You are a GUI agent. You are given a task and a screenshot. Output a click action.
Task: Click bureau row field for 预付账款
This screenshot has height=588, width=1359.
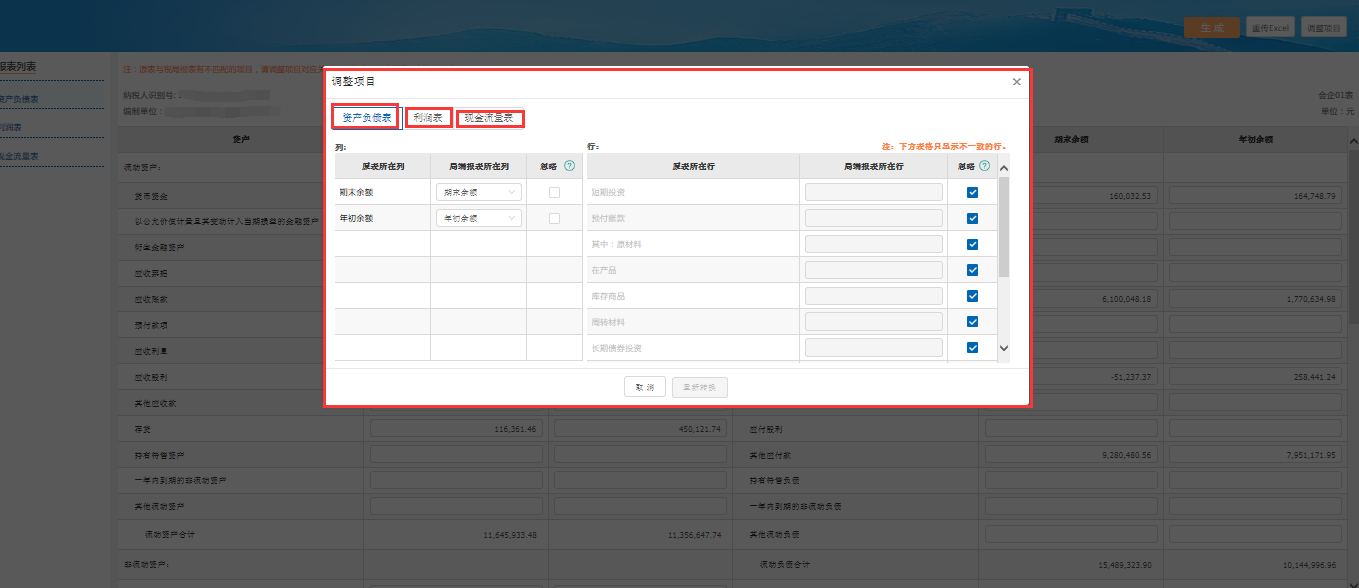click(x=874, y=218)
